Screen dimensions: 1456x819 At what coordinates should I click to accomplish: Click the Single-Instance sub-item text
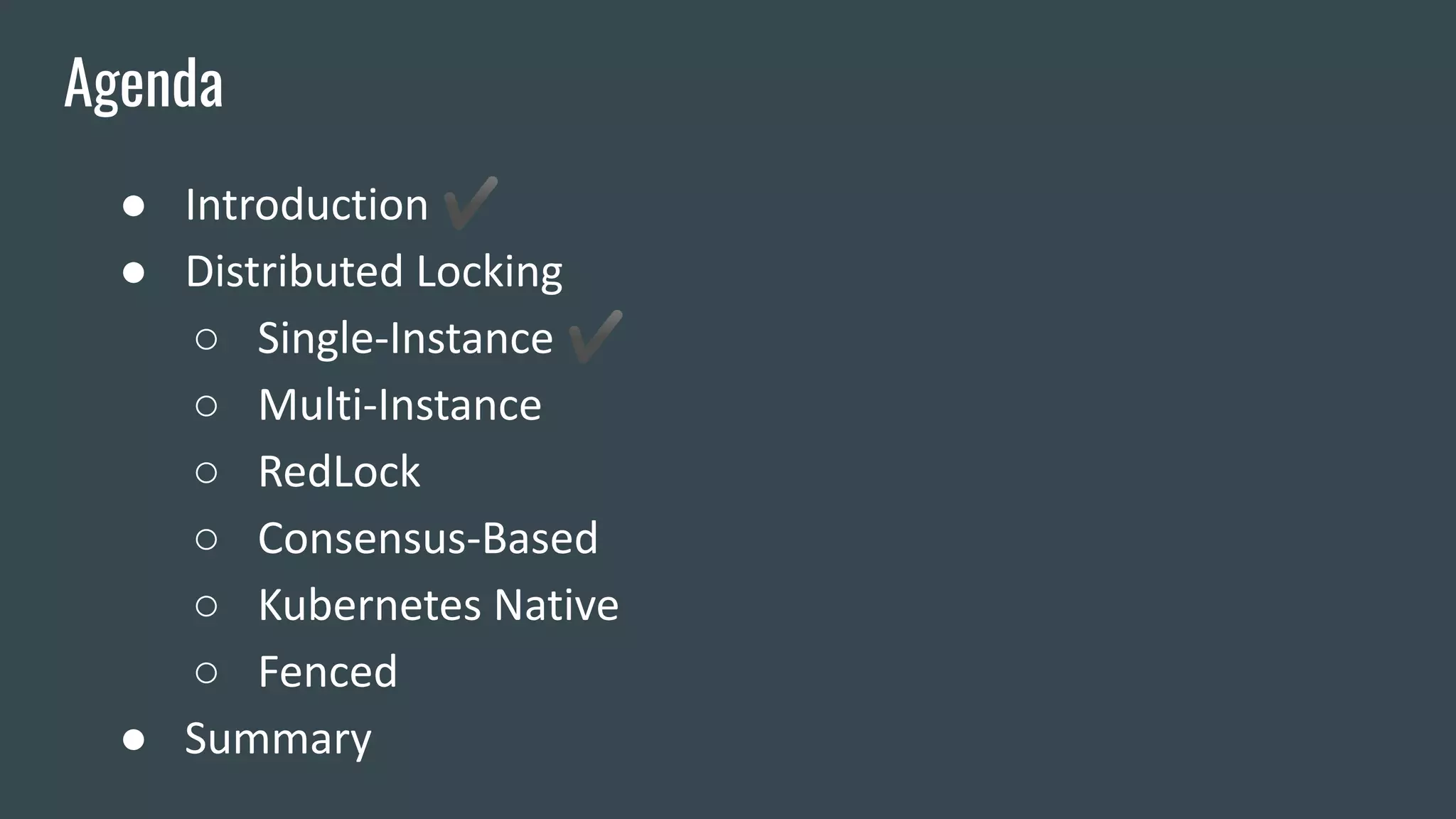[405, 338]
